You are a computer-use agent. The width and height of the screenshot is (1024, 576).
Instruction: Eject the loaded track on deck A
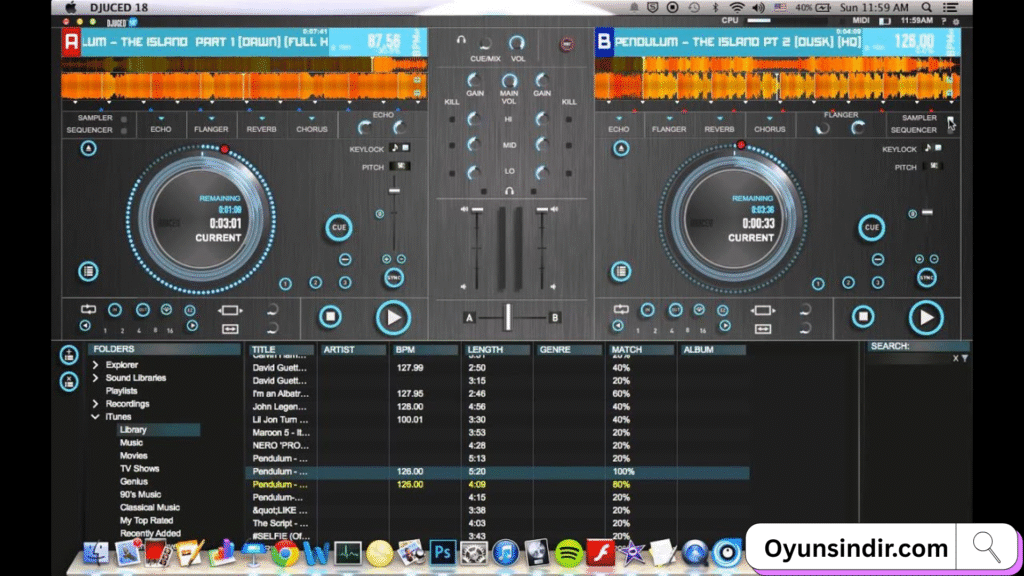[x=87, y=147]
